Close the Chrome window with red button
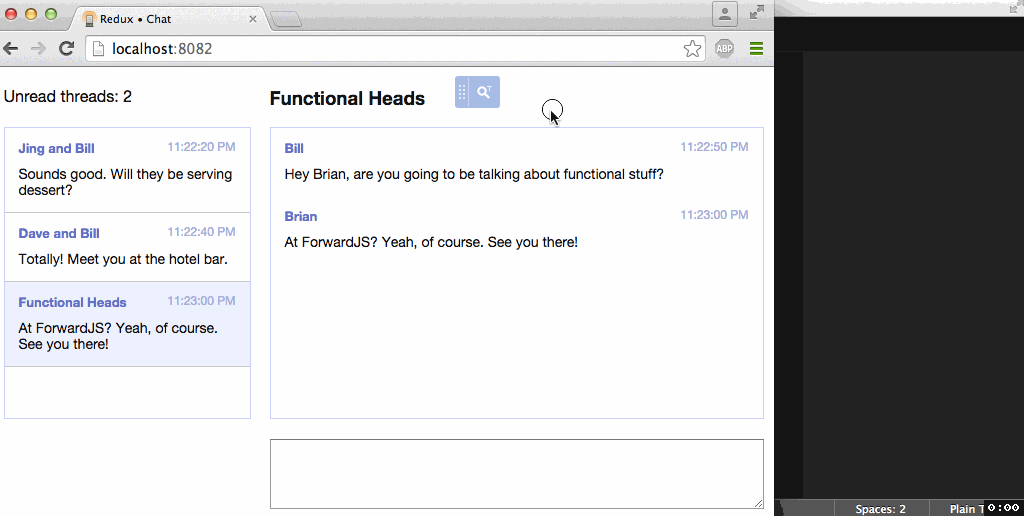1024x516 pixels. [x=11, y=14]
